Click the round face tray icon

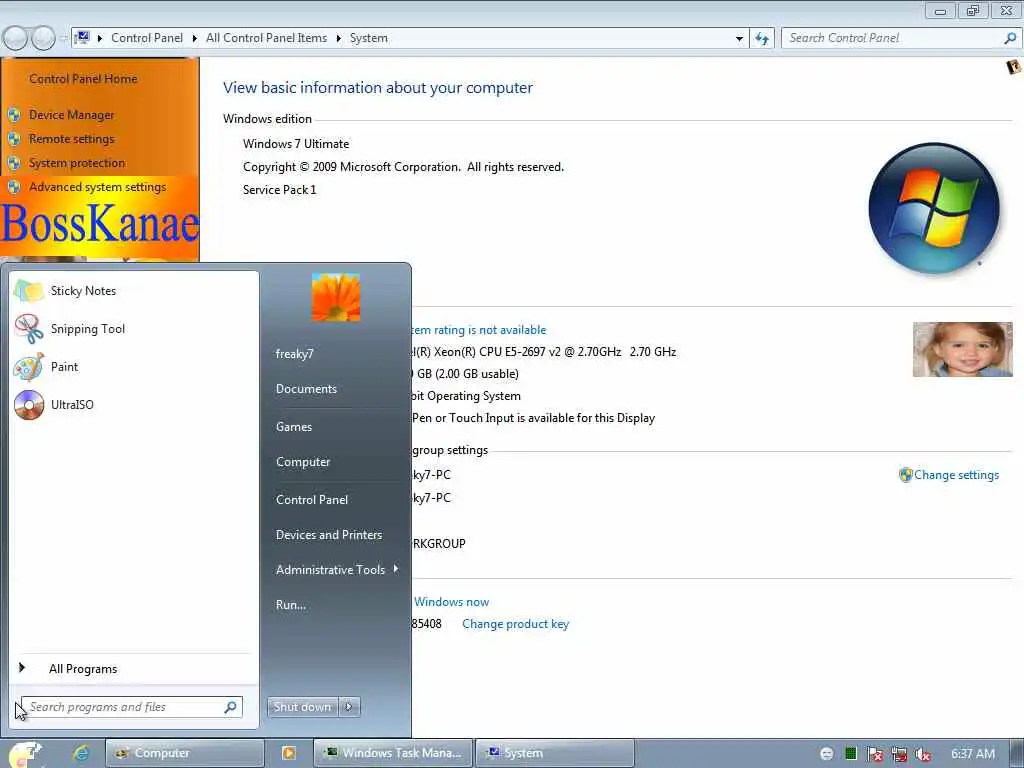827,754
